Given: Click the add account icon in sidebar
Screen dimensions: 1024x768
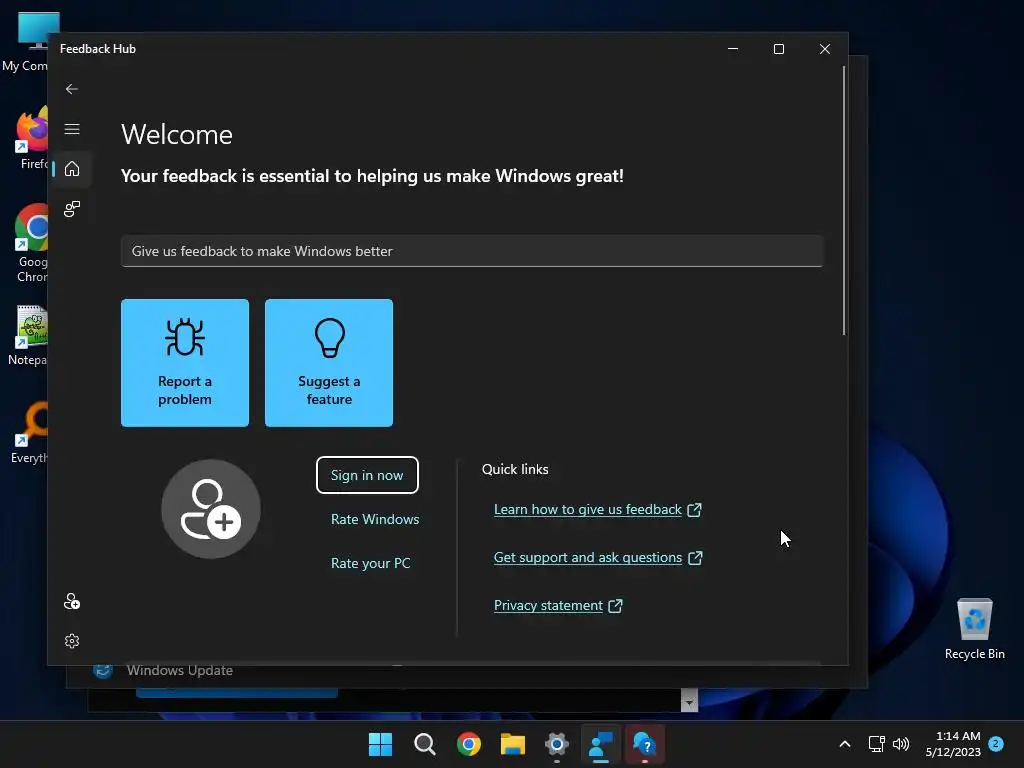Looking at the screenshot, I should pyautogui.click(x=72, y=601).
